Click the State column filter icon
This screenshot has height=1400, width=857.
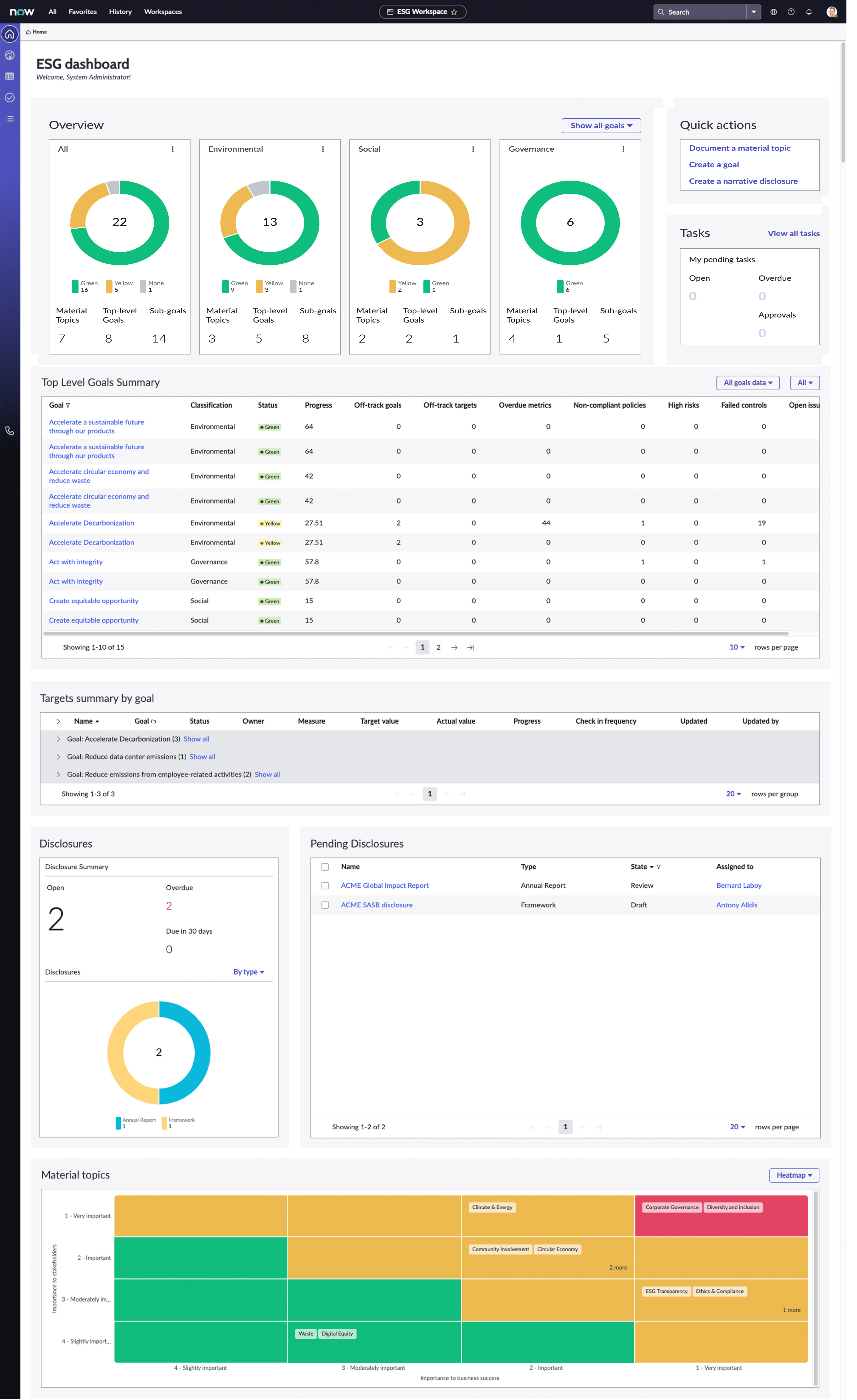(659, 867)
